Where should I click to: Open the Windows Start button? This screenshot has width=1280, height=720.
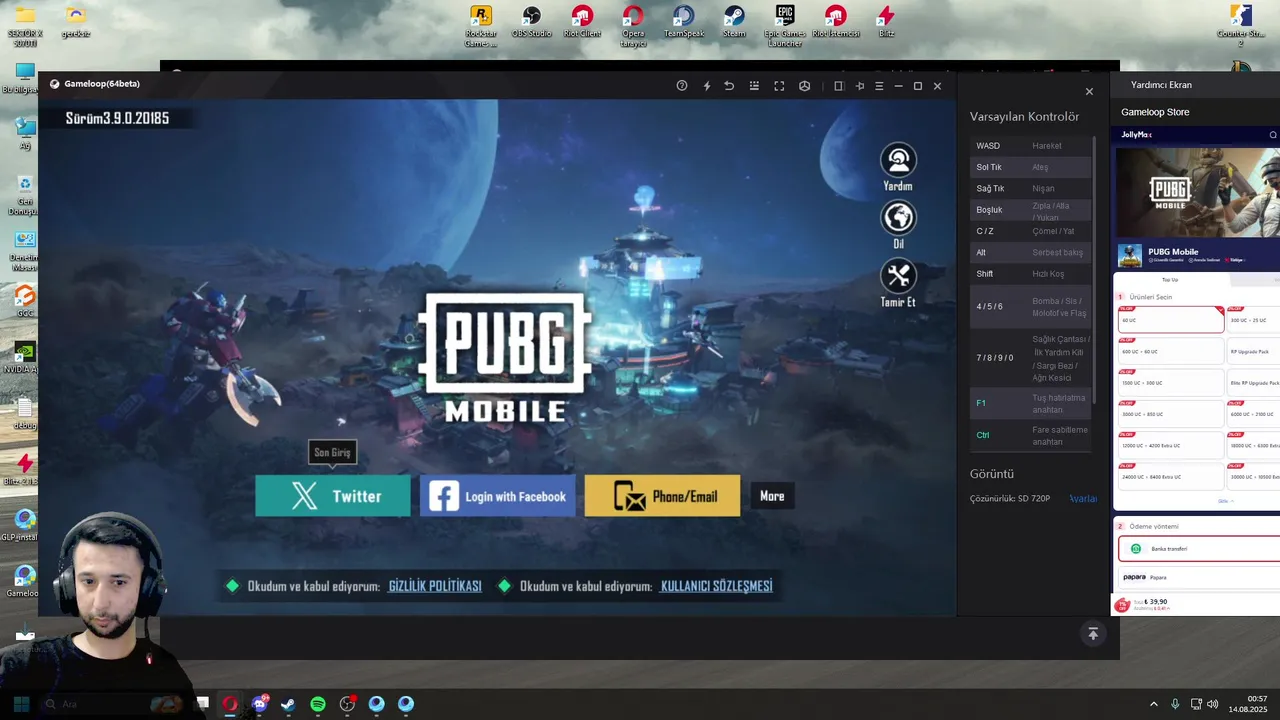click(x=21, y=704)
